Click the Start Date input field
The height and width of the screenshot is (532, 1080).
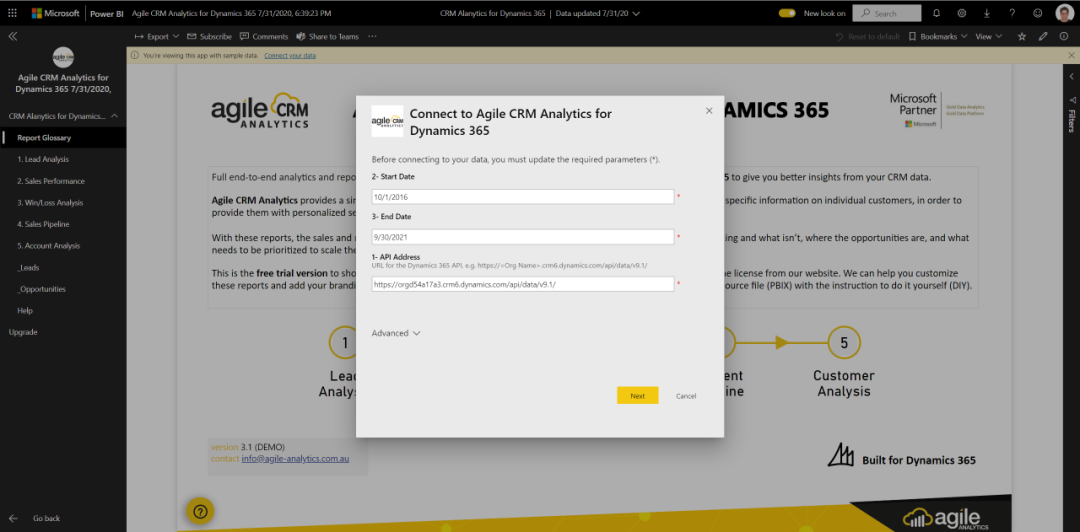(x=523, y=197)
